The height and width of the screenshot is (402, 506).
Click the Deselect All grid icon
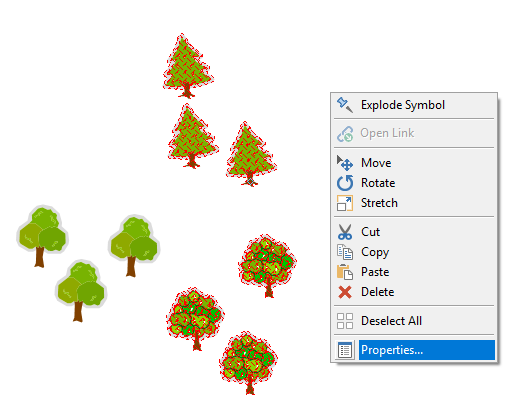(345, 321)
